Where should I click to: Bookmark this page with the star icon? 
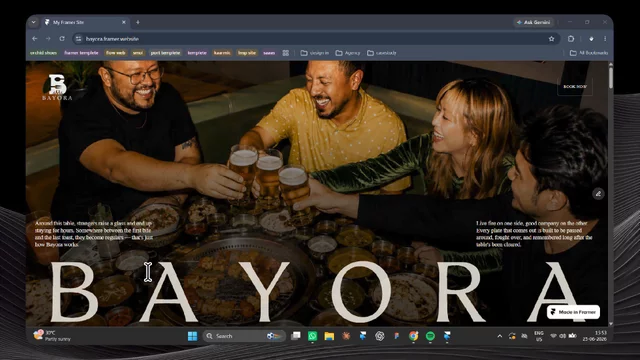[x=551, y=39]
